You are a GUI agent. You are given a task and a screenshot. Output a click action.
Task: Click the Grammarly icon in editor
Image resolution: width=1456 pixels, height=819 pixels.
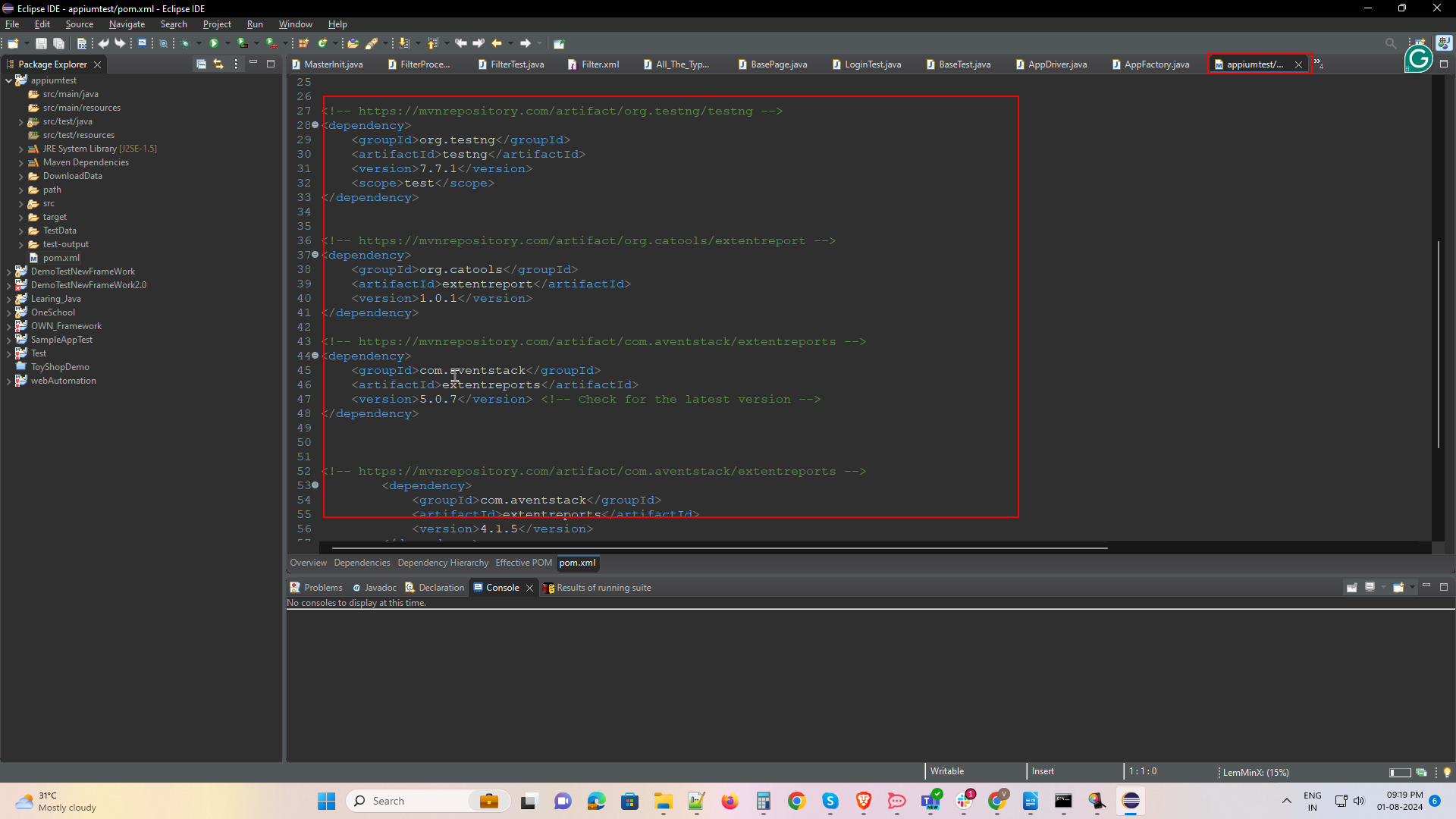1418,58
